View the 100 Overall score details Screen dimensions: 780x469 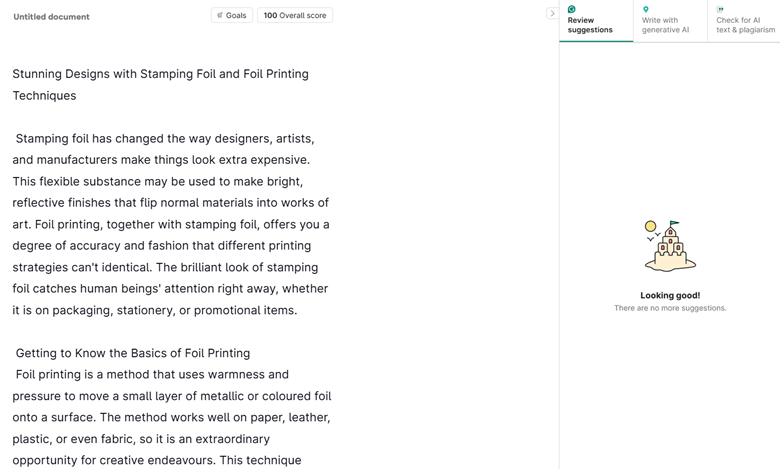(295, 16)
